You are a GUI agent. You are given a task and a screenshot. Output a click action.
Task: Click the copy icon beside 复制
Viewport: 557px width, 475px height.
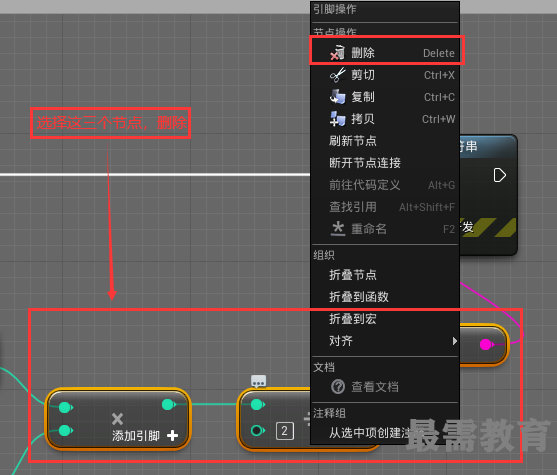pyautogui.click(x=337, y=97)
